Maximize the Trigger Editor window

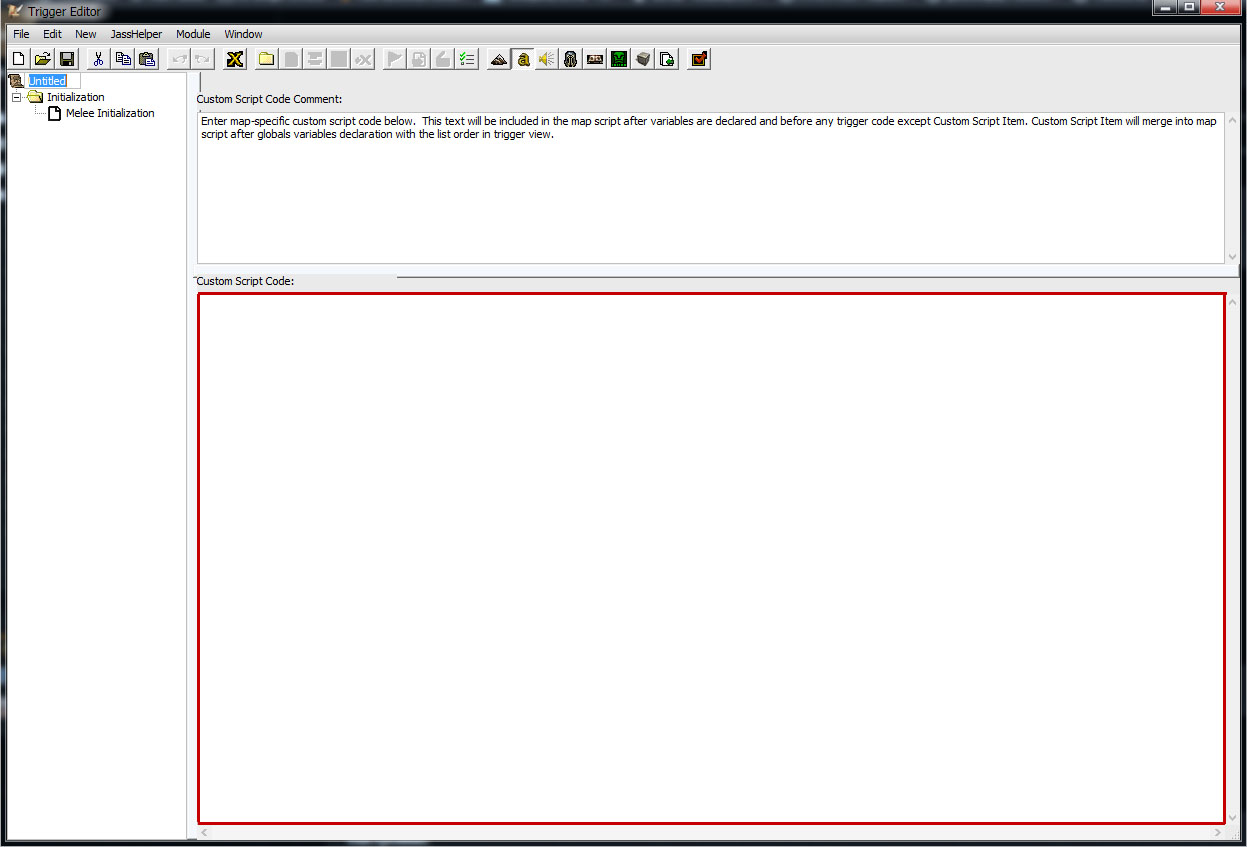click(1189, 8)
